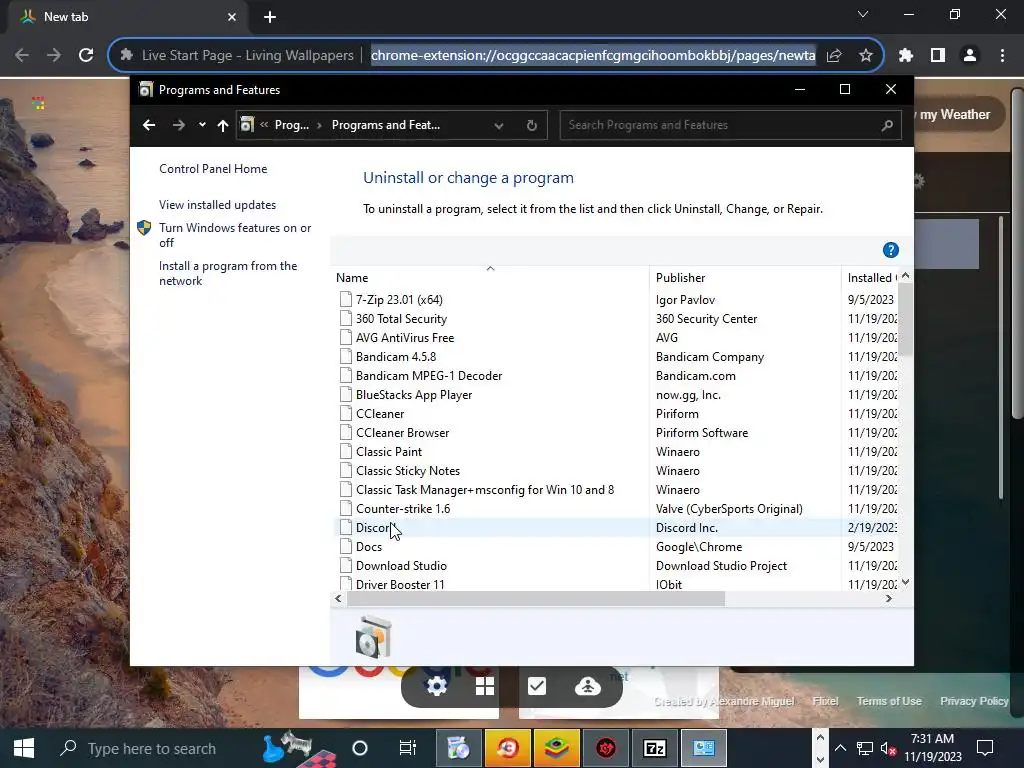This screenshot has width=1024, height=768.
Task: Click the program list horizontal scrollbar thumb
Action: [534, 599]
